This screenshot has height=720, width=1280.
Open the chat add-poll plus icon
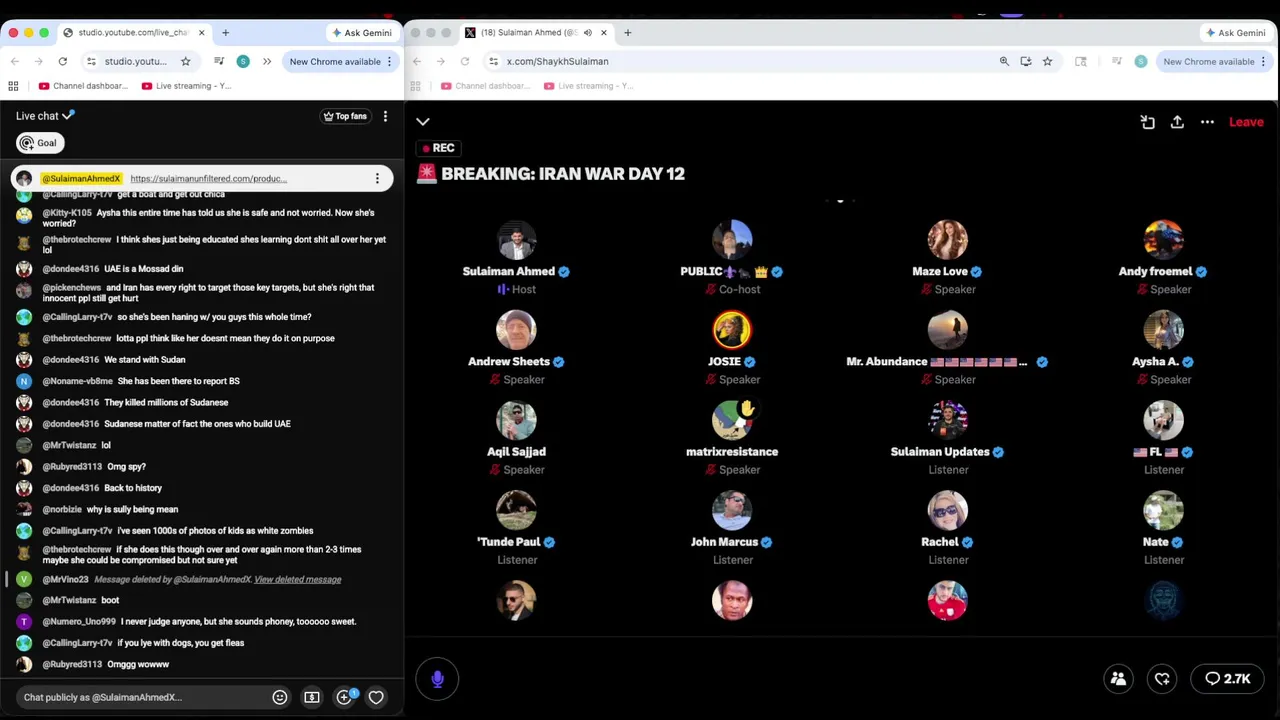[344, 697]
